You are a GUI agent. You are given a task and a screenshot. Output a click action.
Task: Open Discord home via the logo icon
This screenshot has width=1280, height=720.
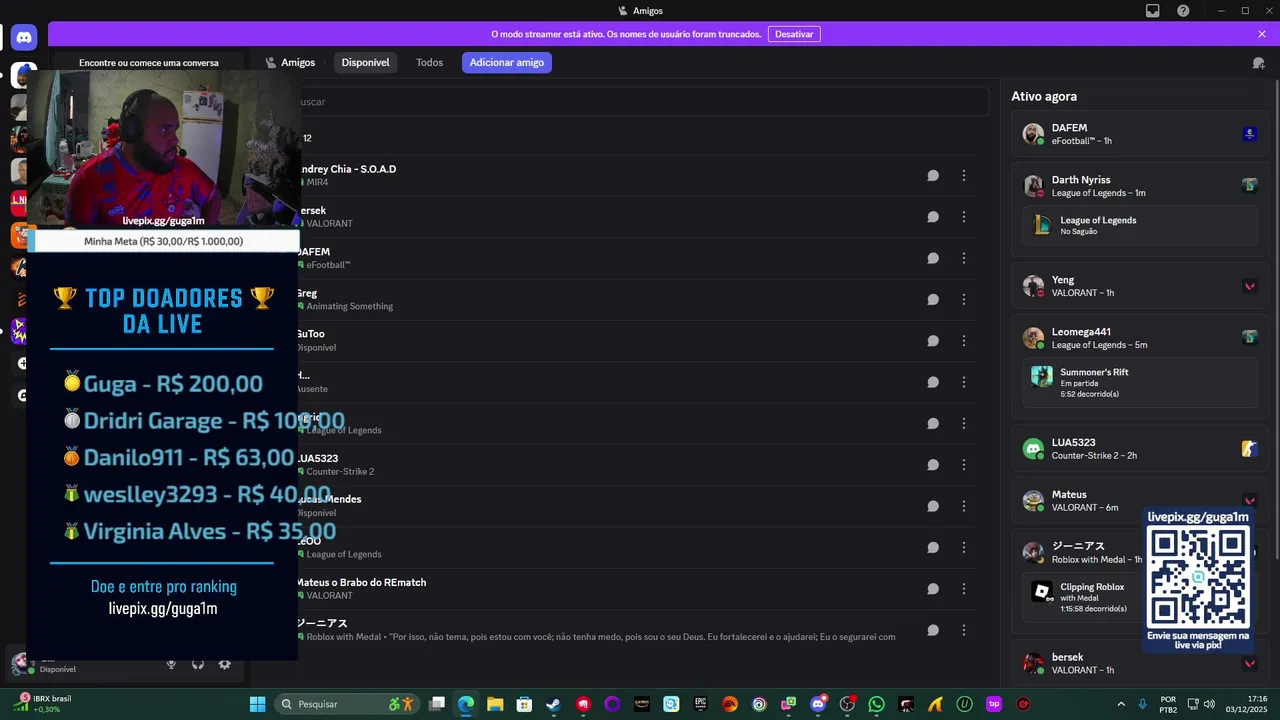click(x=24, y=38)
